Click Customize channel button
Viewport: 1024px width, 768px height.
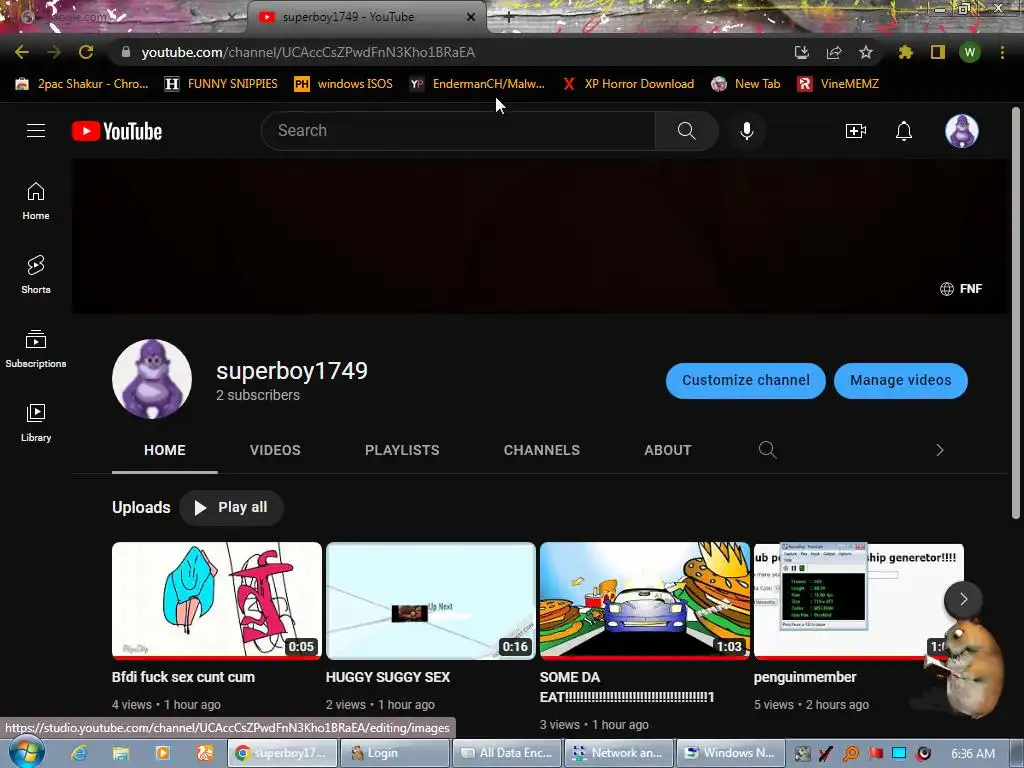(746, 380)
